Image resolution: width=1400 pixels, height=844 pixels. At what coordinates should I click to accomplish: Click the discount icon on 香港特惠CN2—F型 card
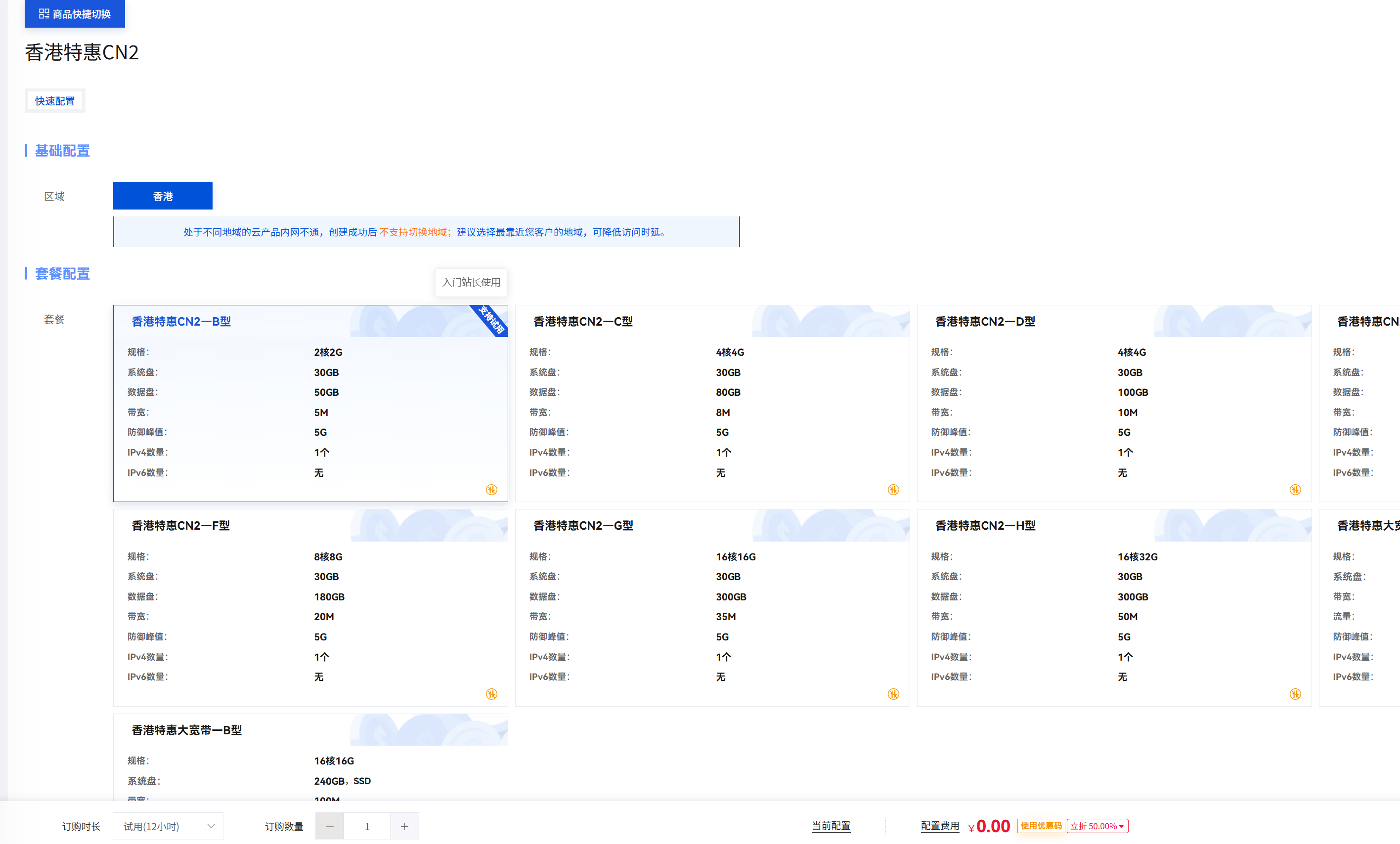[491, 694]
